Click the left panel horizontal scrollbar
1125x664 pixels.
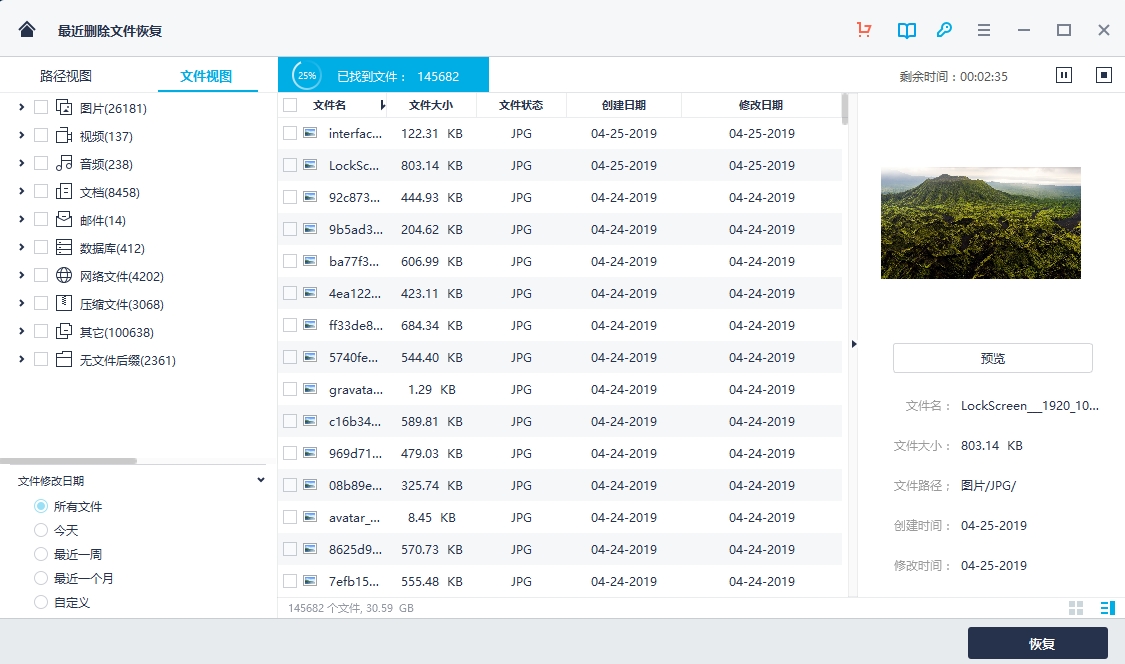point(68,461)
